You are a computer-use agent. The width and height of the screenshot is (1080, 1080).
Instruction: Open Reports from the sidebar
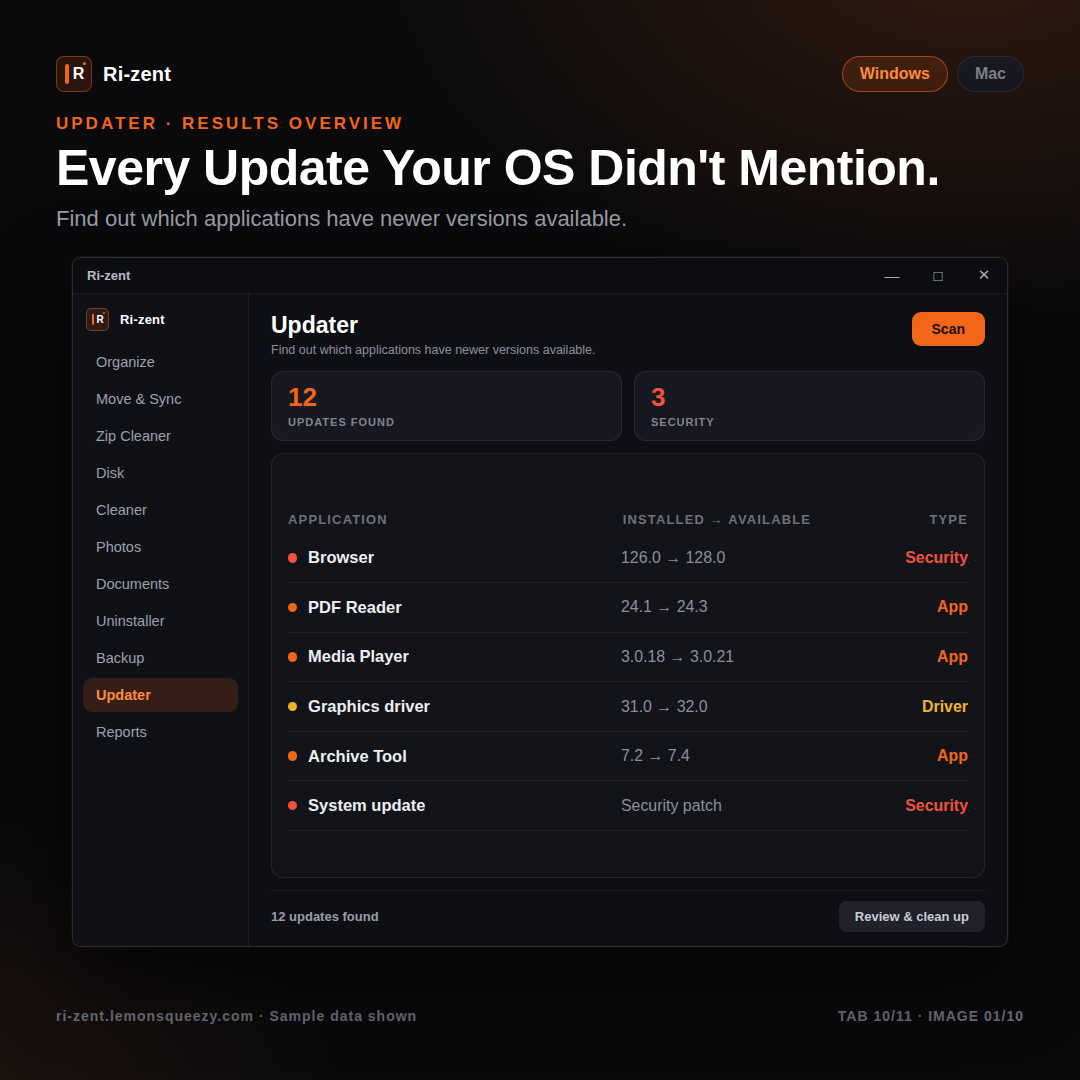click(160, 732)
